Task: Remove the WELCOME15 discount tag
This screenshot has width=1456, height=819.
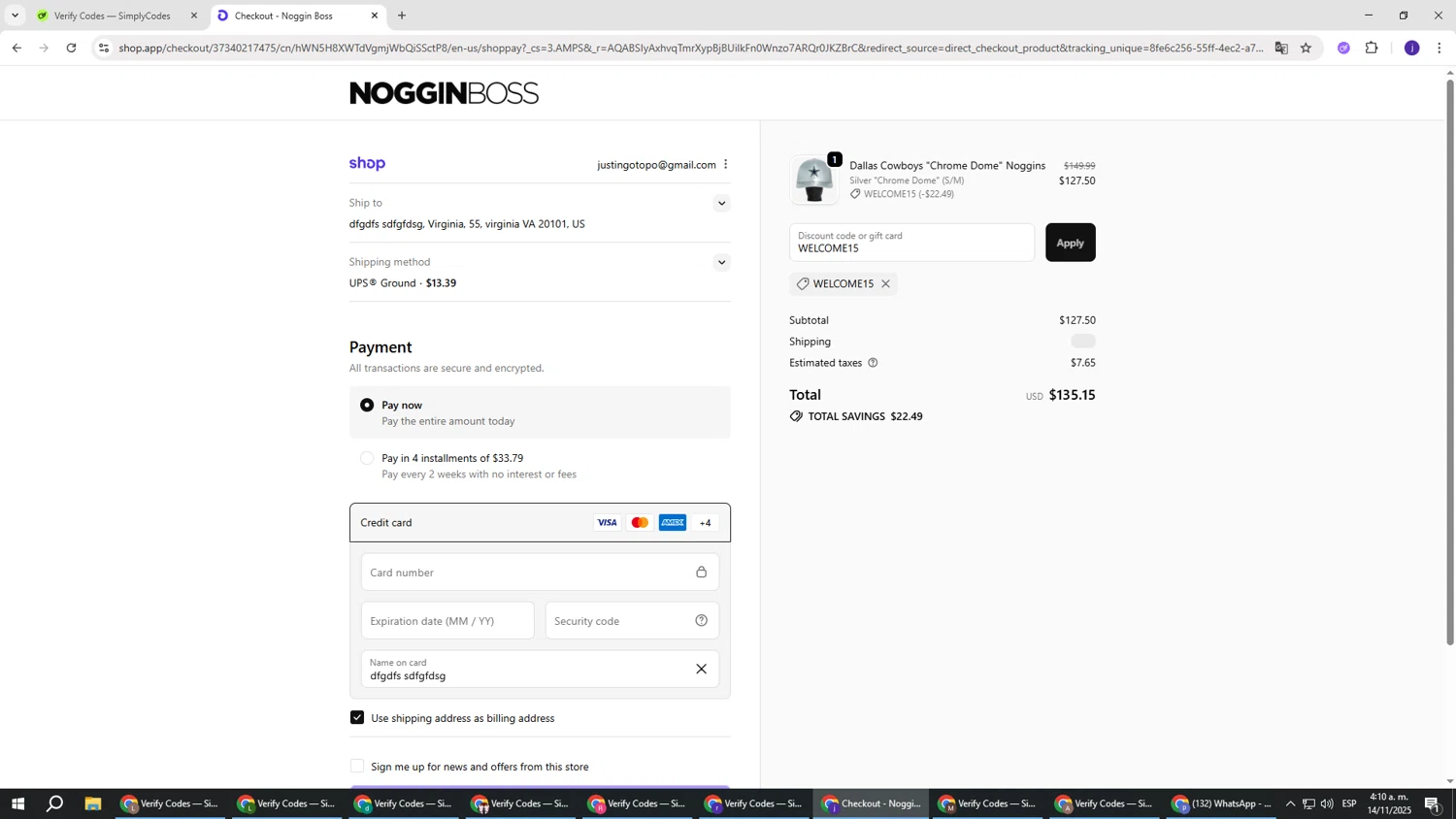Action: [885, 283]
